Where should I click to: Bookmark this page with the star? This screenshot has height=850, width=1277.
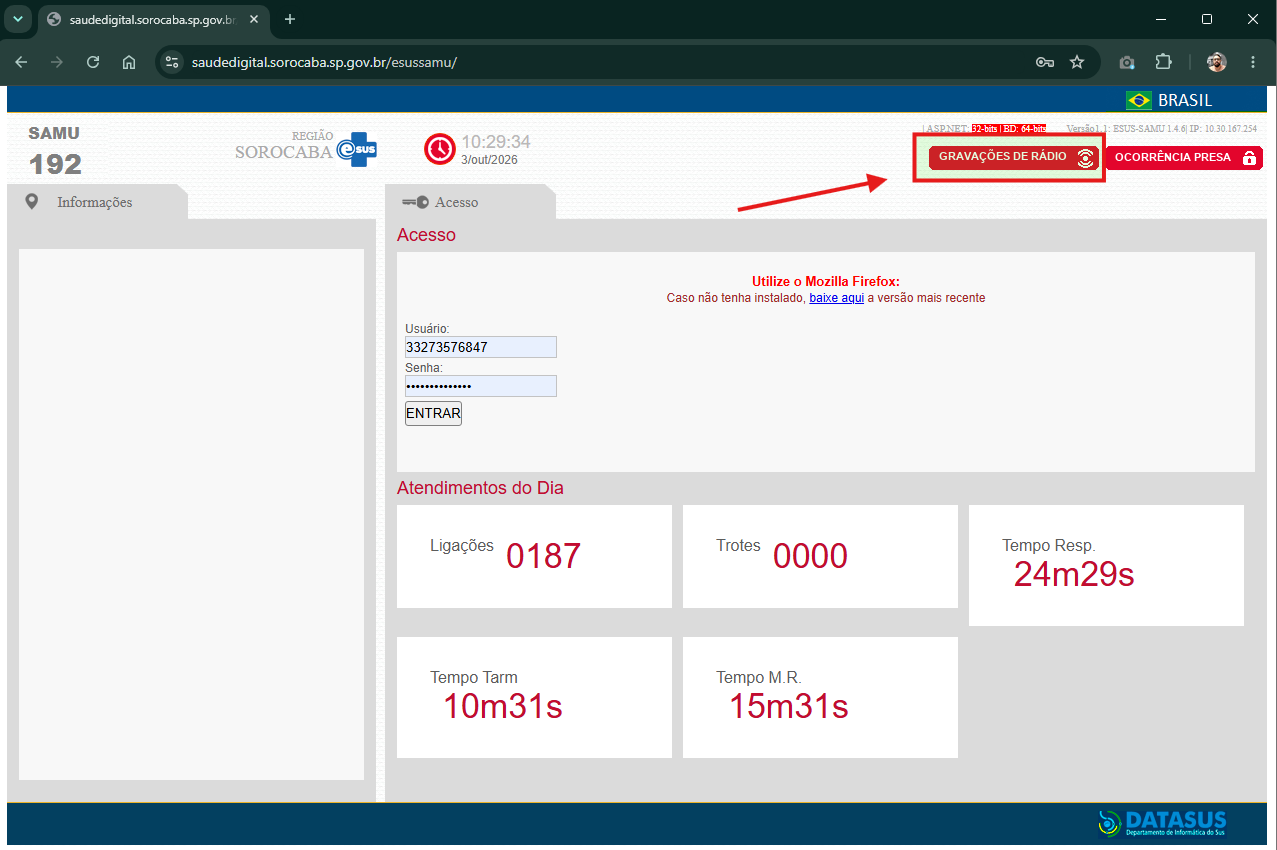coord(1077,62)
